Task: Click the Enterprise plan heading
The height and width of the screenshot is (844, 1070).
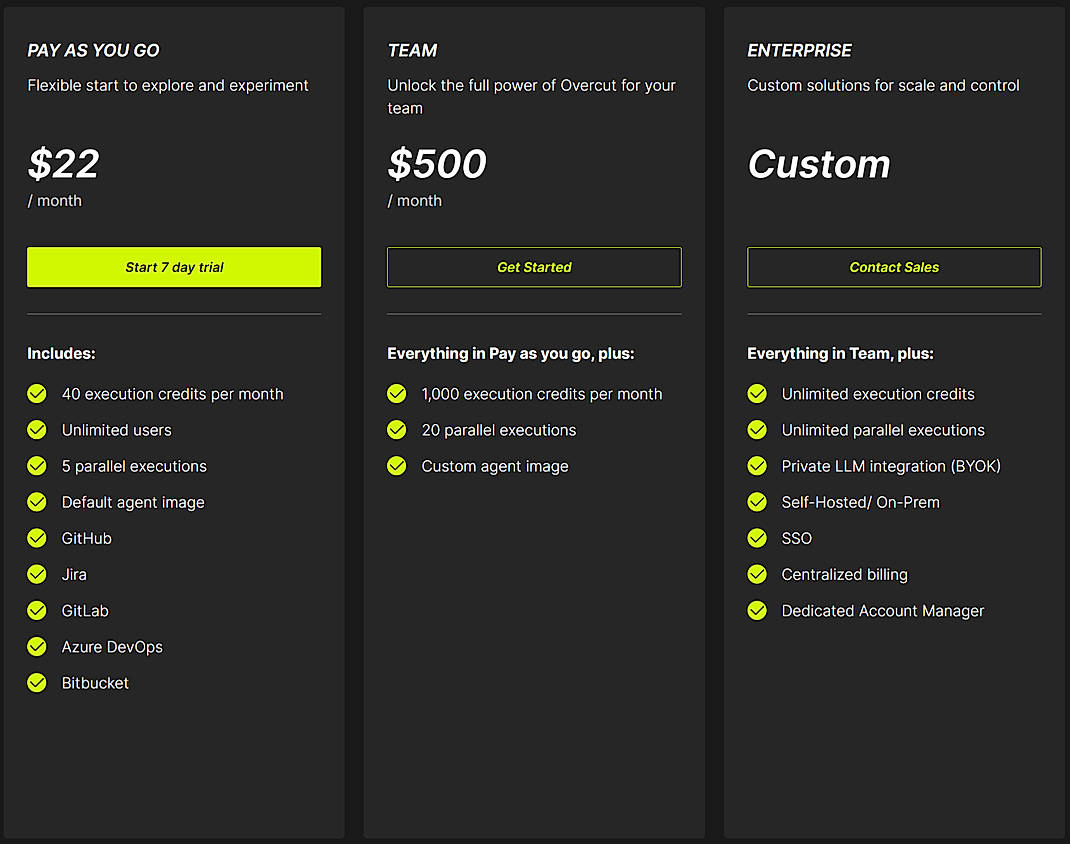Action: click(800, 50)
